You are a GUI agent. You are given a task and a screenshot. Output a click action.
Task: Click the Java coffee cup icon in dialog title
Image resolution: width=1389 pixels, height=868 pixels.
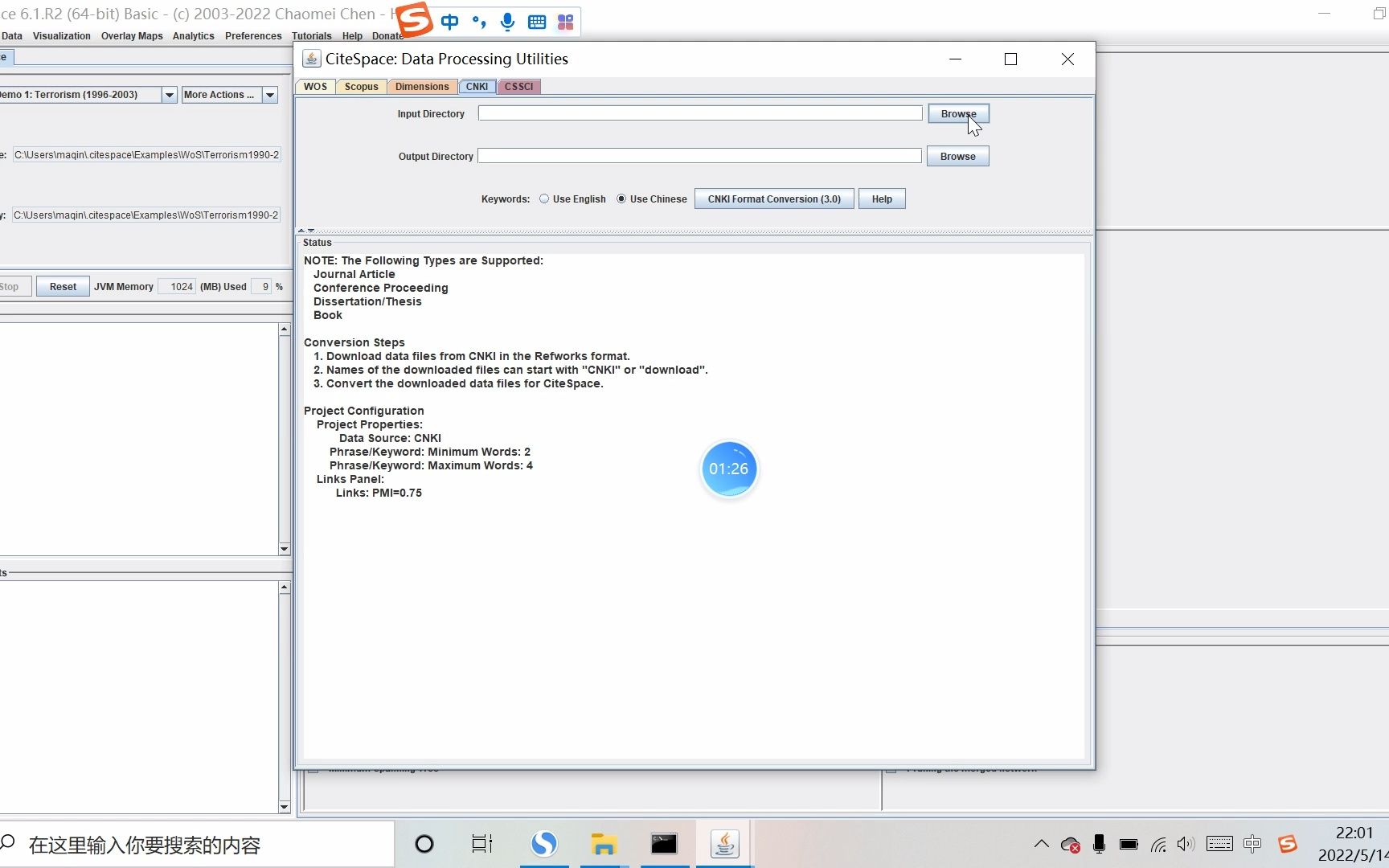pos(311,59)
